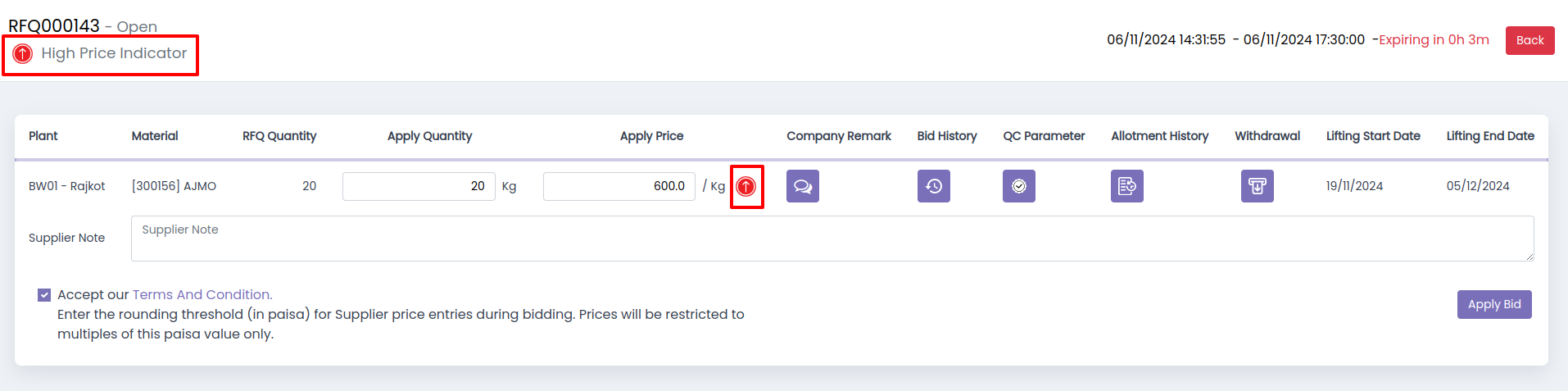
Task: Open the QC Parameter checkmark icon
Action: pos(1019,186)
